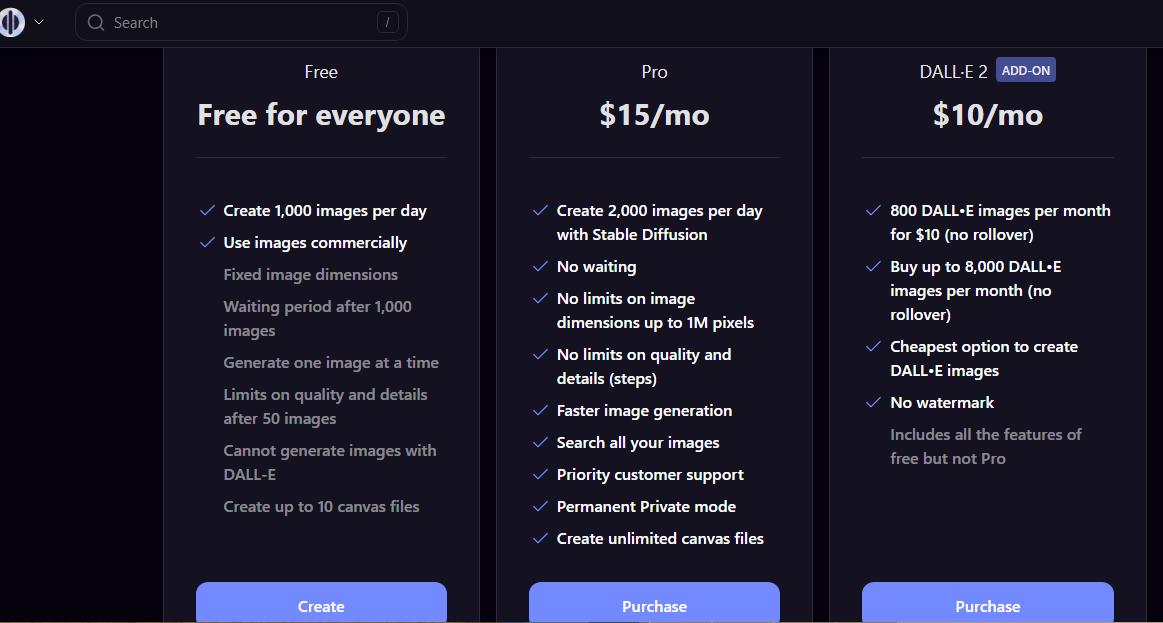Image resolution: width=1163 pixels, height=623 pixels.
Task: Click the slash shortcut badge in search
Action: pos(388,22)
